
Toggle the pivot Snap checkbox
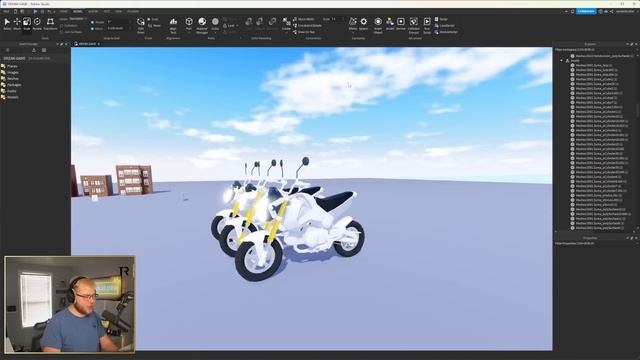pos(149,19)
